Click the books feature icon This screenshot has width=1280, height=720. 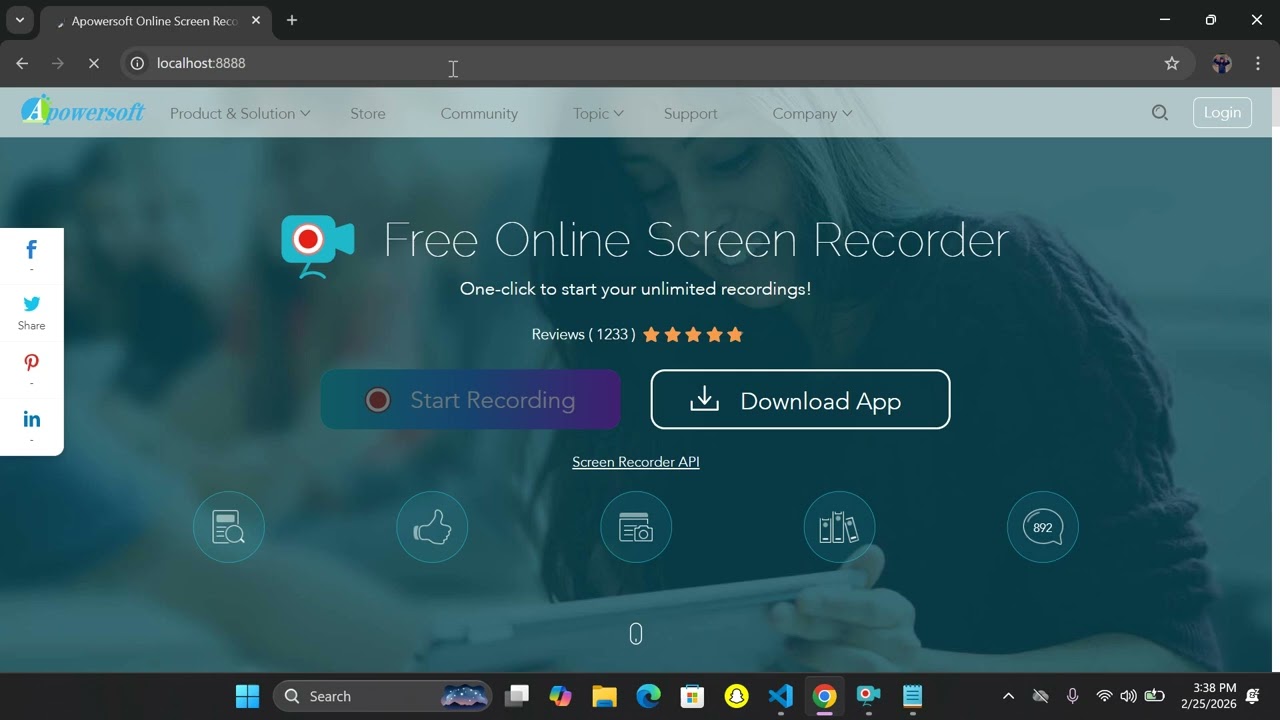pyautogui.click(x=839, y=527)
